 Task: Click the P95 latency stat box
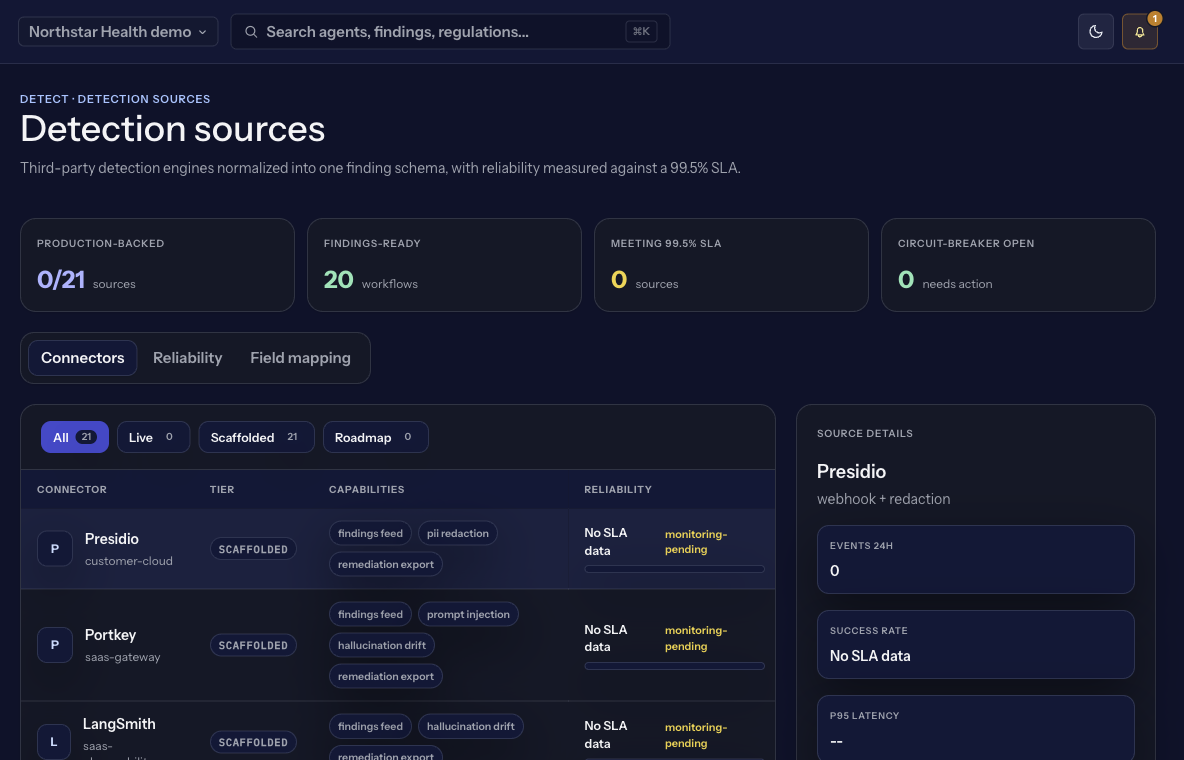tap(976, 728)
